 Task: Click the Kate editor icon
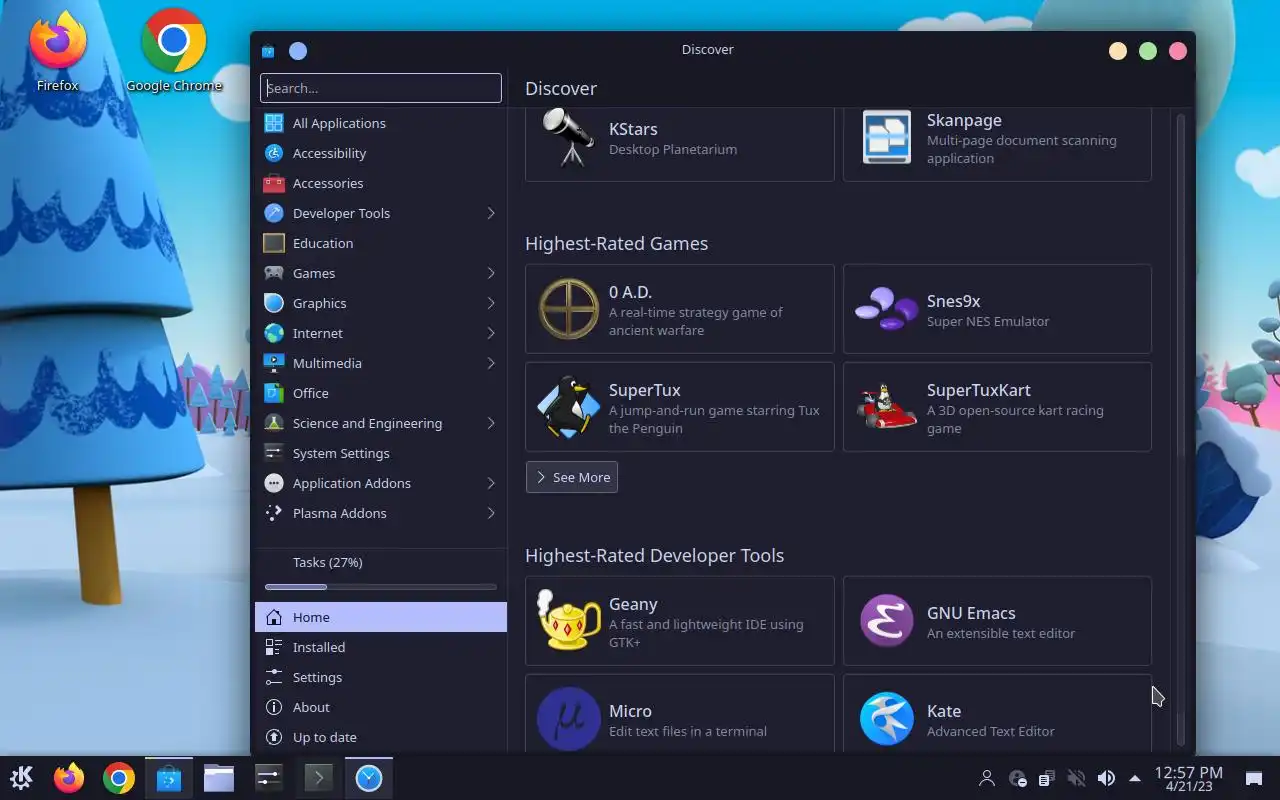pyautogui.click(x=886, y=719)
